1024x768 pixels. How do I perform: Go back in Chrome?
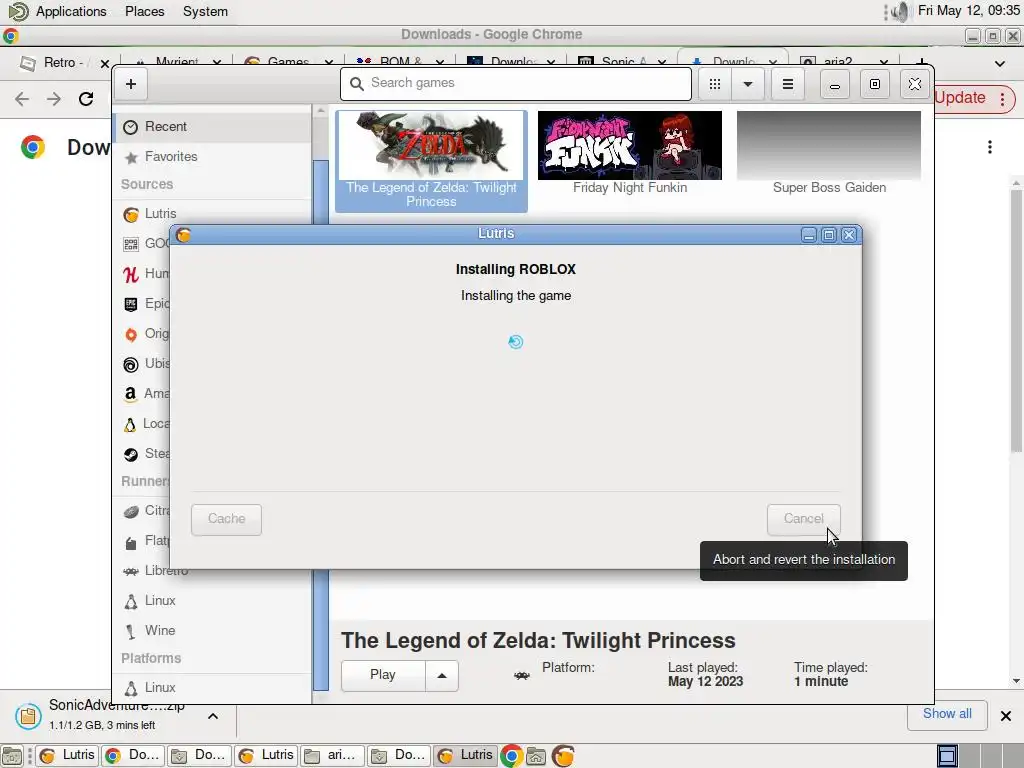(x=22, y=99)
